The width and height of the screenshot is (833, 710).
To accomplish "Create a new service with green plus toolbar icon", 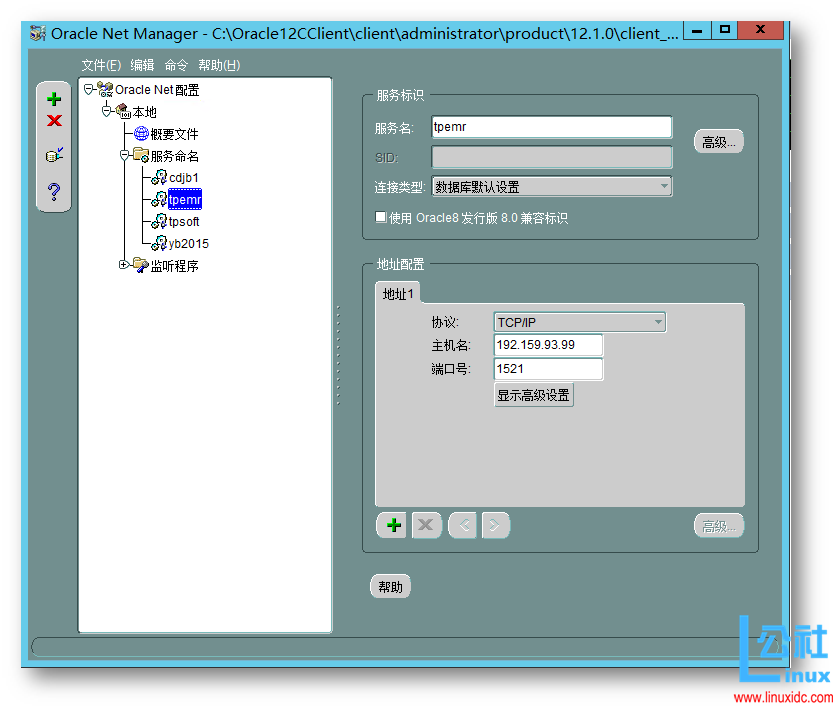I will click(x=53, y=98).
